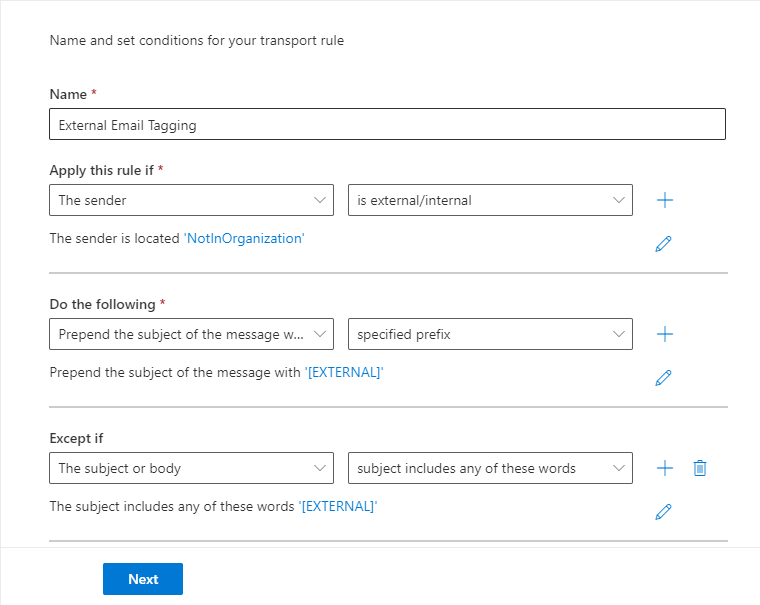Add another exception under Except if

tap(665, 468)
